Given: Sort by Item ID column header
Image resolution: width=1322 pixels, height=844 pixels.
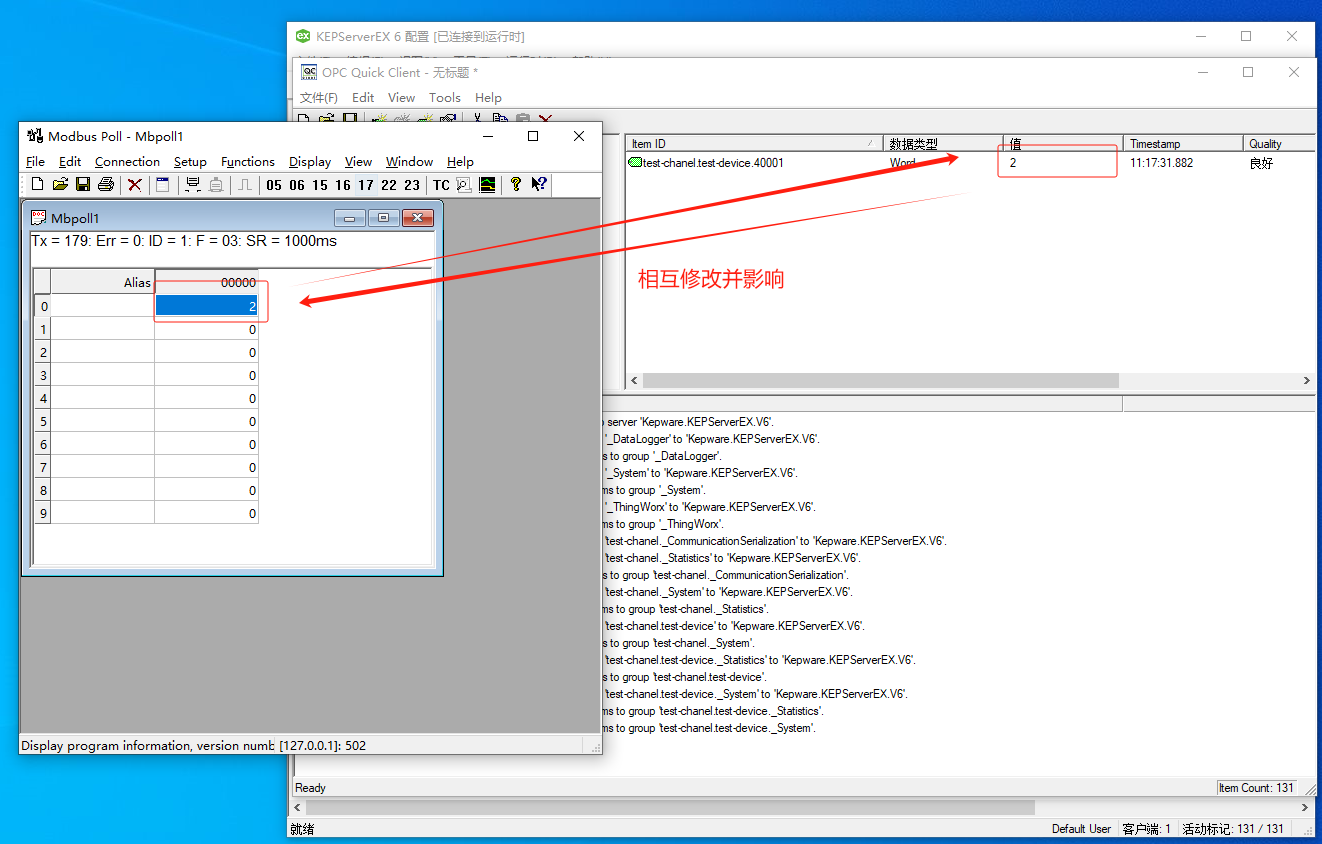Looking at the screenshot, I should tap(756, 143).
